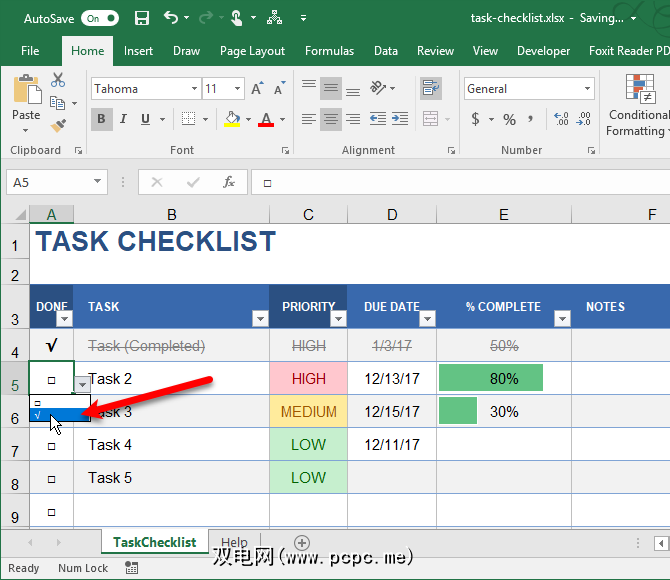Click the yellow Fill Color swatch

point(232,119)
